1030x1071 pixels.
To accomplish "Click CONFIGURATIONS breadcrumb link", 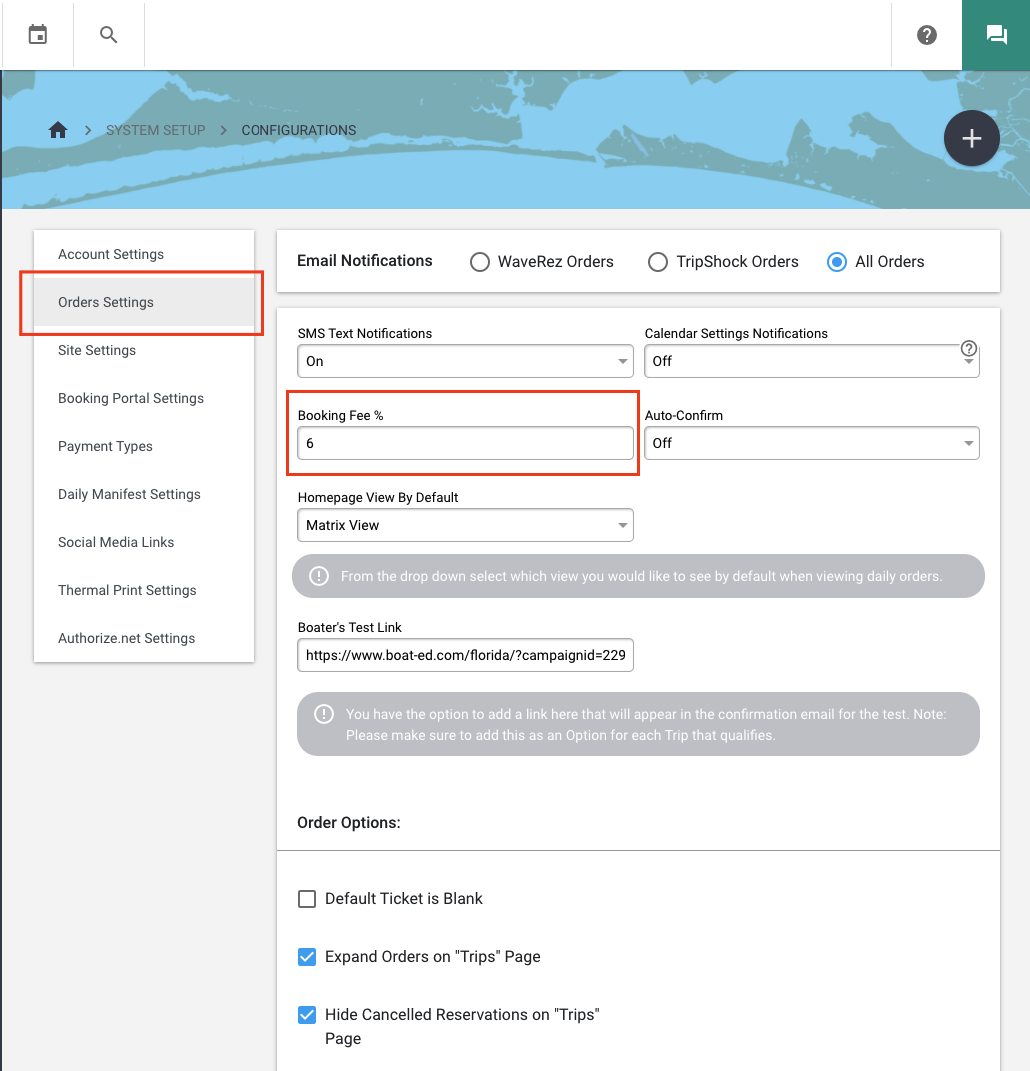I will point(298,130).
